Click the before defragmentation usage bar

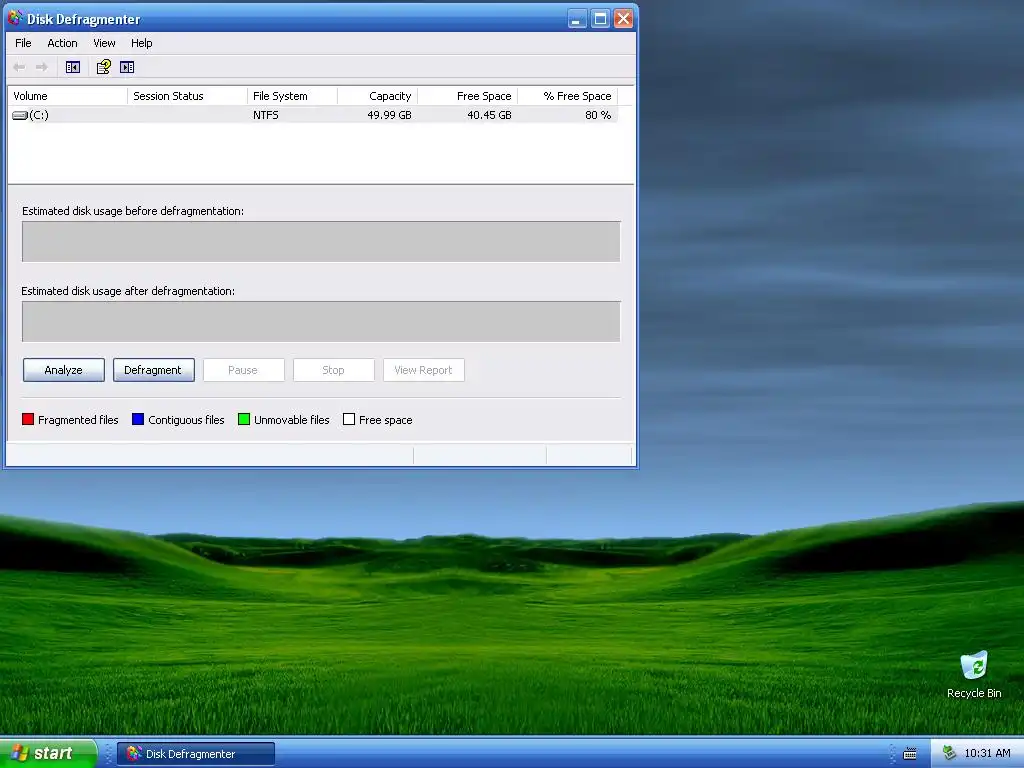321,242
